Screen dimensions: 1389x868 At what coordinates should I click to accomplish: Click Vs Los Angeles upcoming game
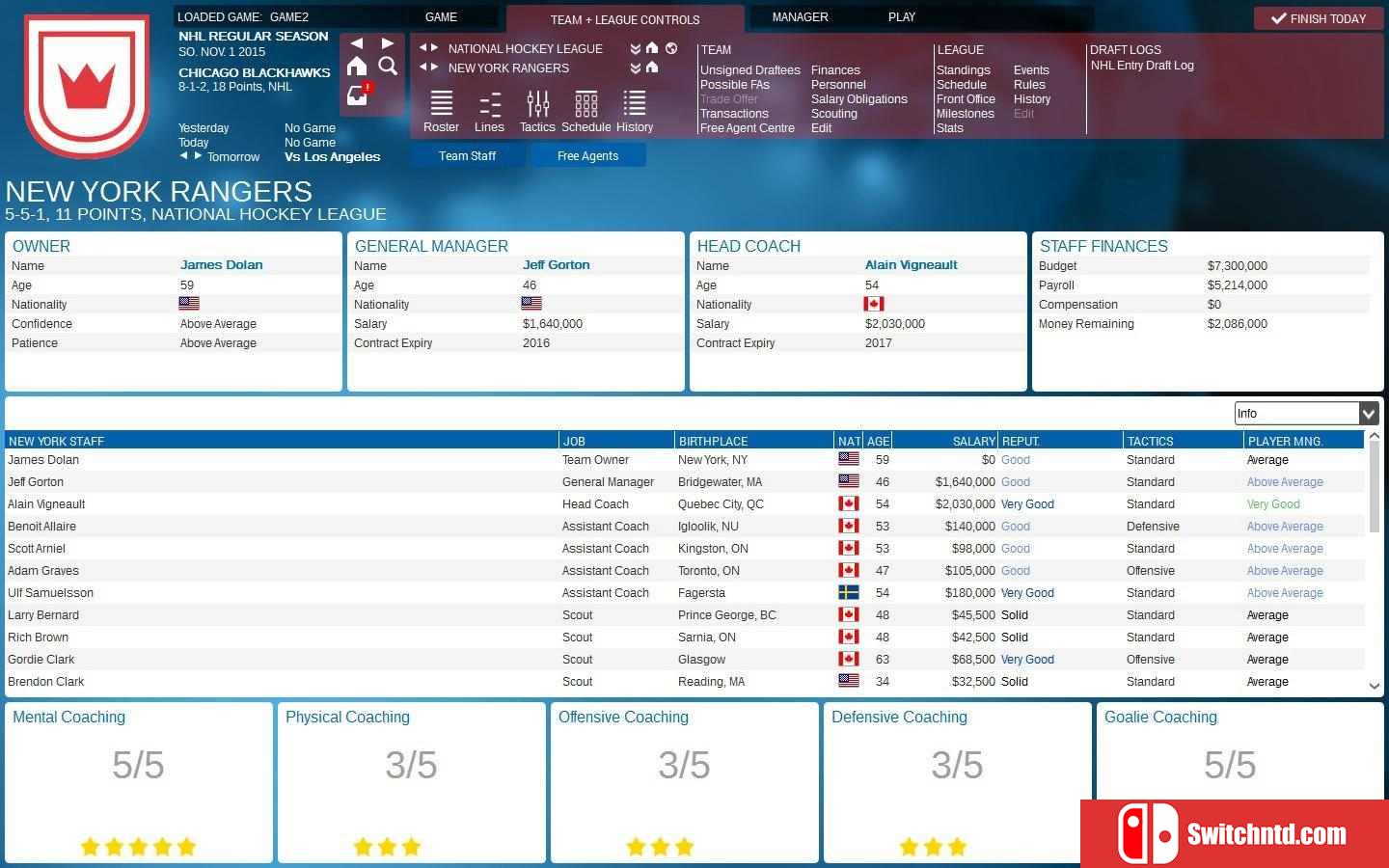tap(332, 157)
